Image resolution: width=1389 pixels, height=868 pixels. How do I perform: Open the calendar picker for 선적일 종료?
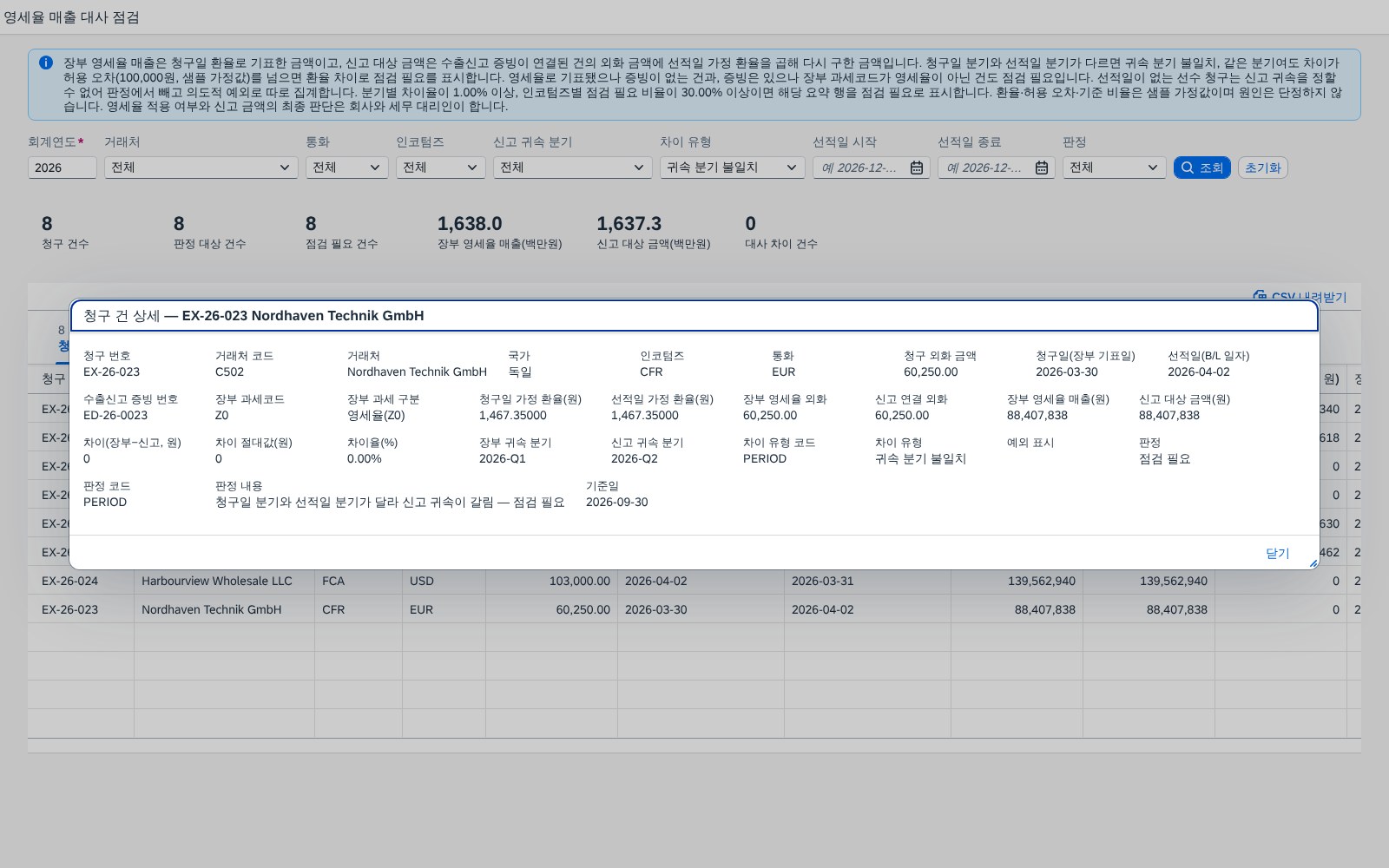tap(1042, 168)
